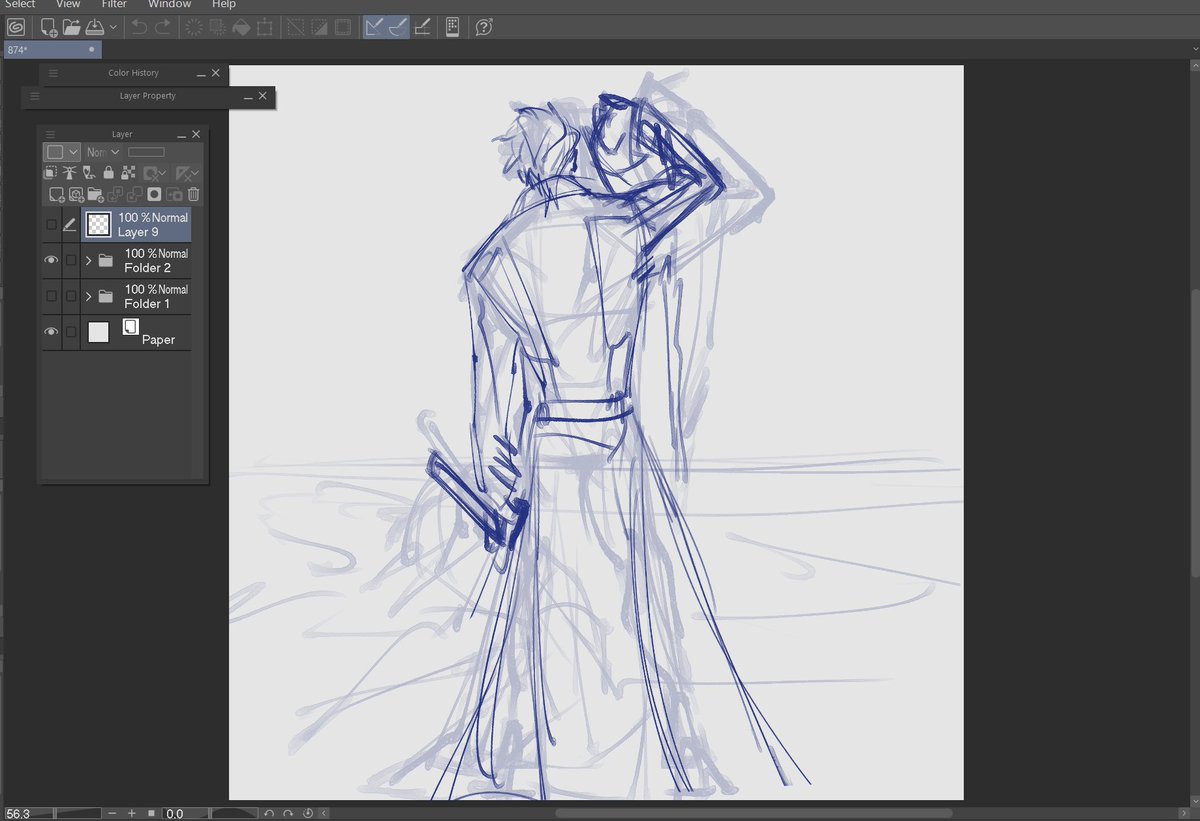Hide Folder 2 eye icon
This screenshot has width=1200, height=821.
point(51,260)
